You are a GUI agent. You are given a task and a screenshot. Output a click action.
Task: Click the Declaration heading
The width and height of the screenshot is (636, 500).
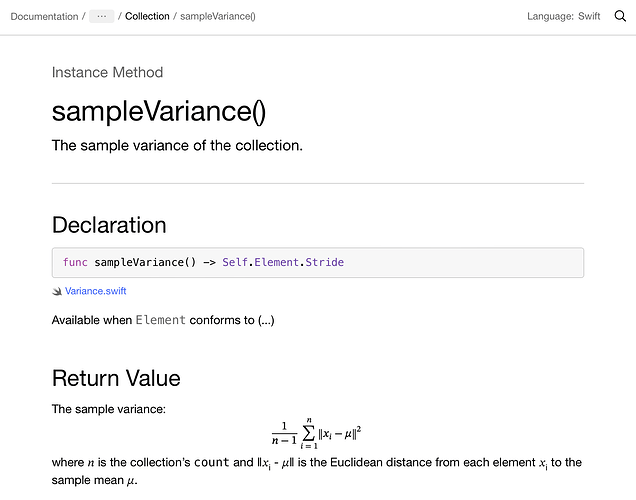click(x=109, y=225)
